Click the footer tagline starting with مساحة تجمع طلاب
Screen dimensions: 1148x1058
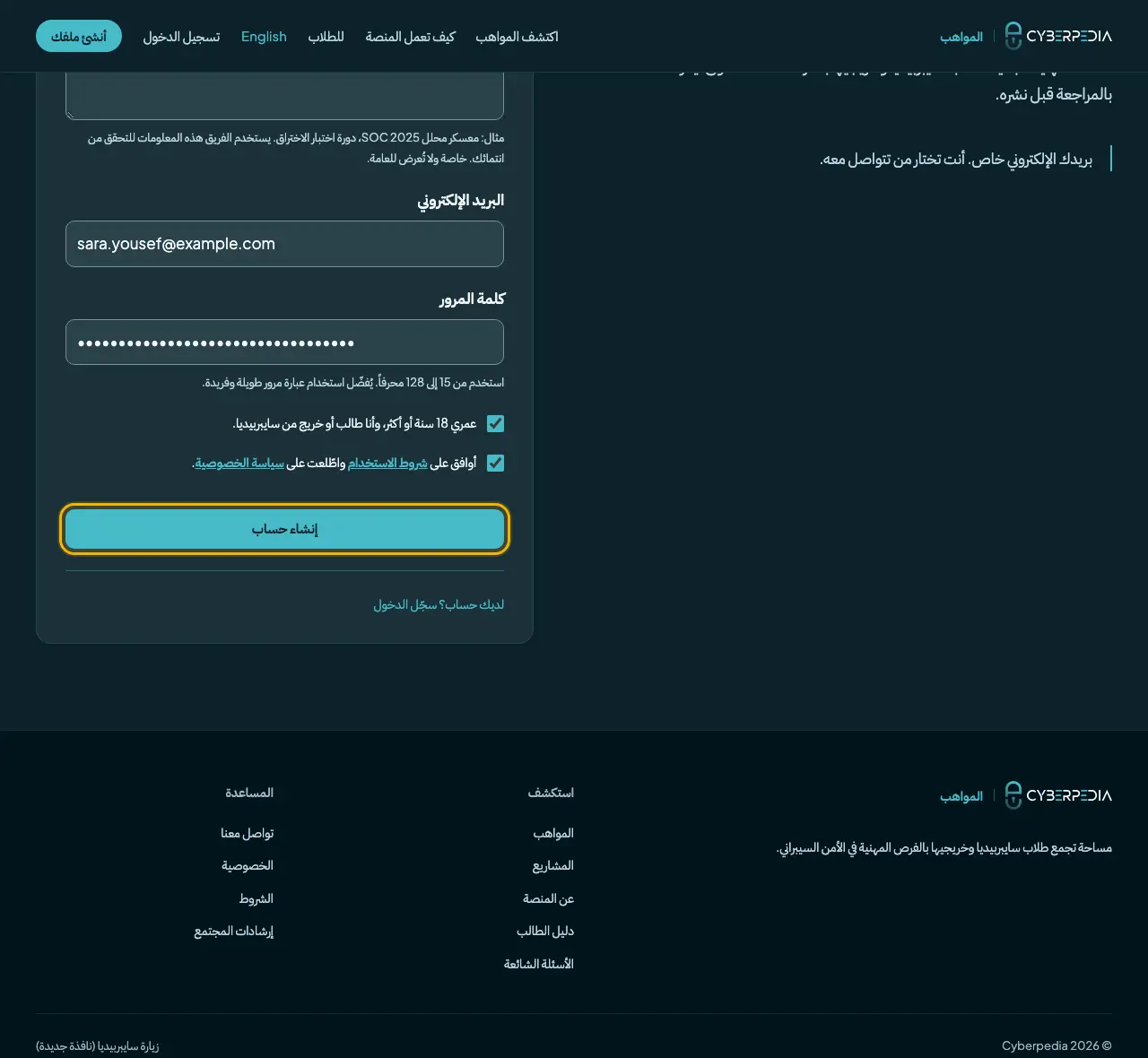click(x=944, y=847)
